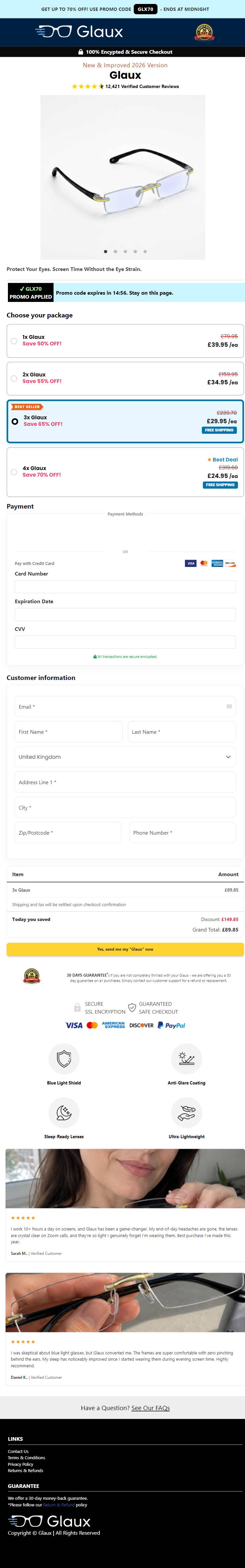Screen dimensions: 245x1568
Task: Select the 2x Glaux package radio
Action: (x=14, y=379)
